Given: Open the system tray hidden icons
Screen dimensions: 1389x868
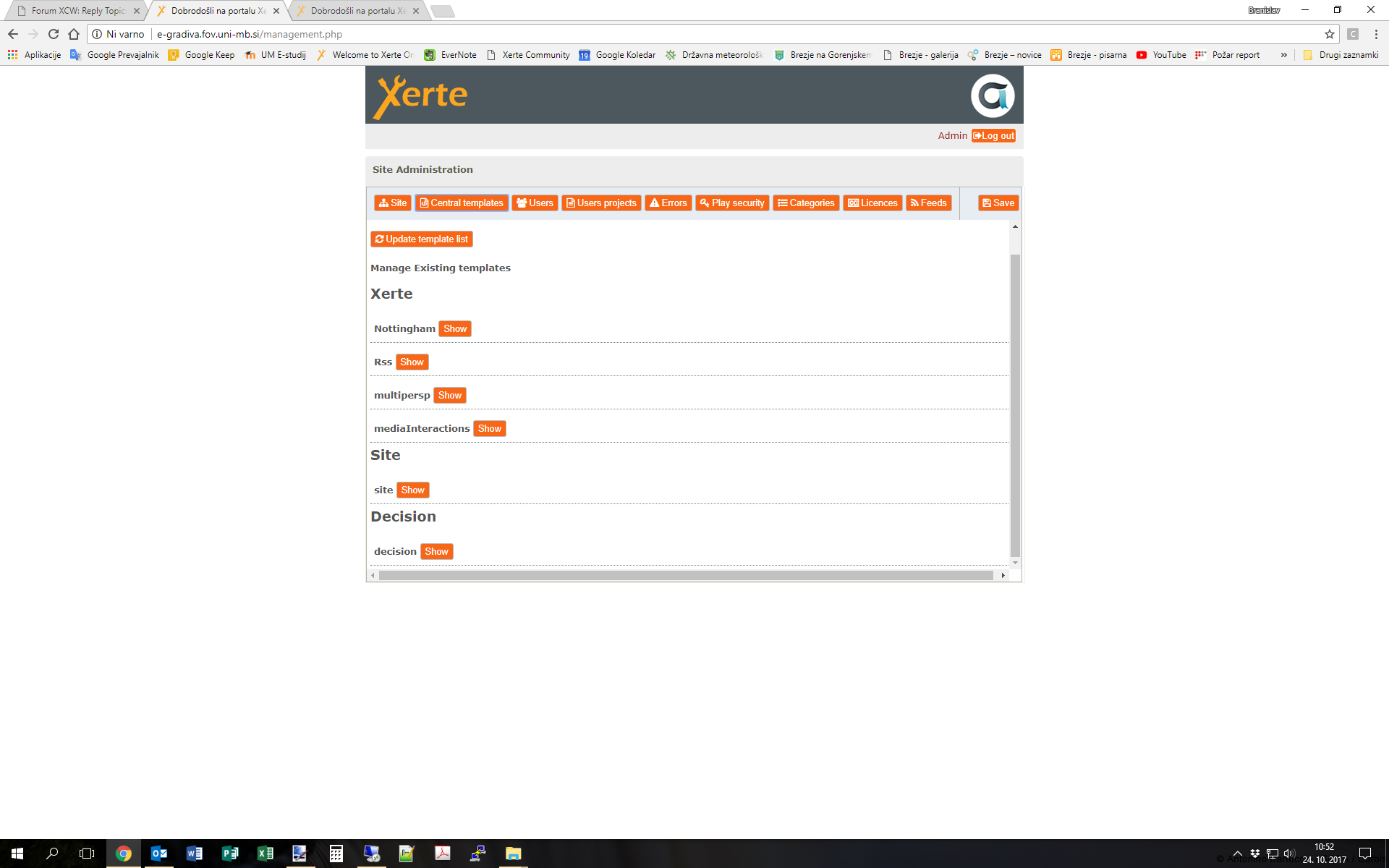Looking at the screenshot, I should (1238, 854).
